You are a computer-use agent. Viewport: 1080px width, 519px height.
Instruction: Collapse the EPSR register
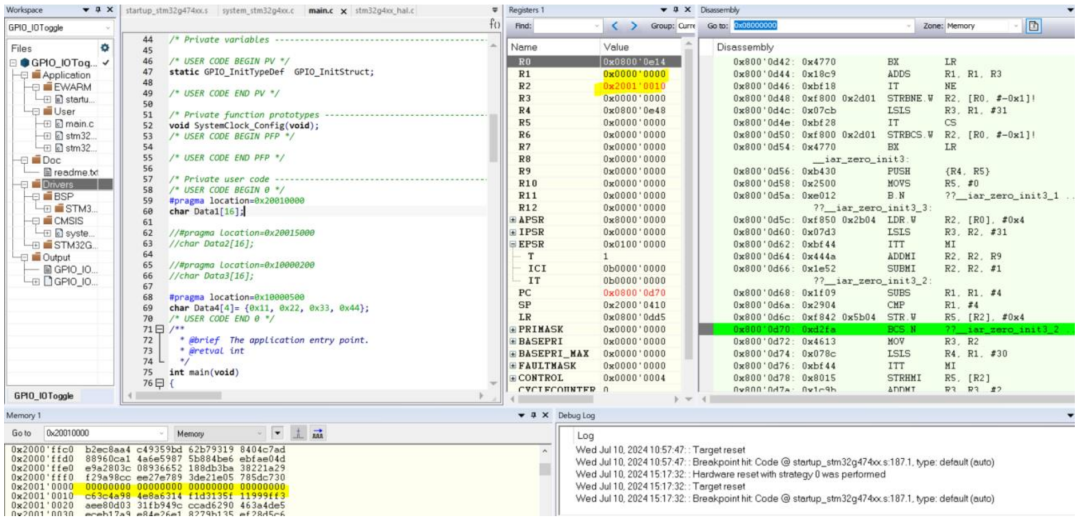512,244
